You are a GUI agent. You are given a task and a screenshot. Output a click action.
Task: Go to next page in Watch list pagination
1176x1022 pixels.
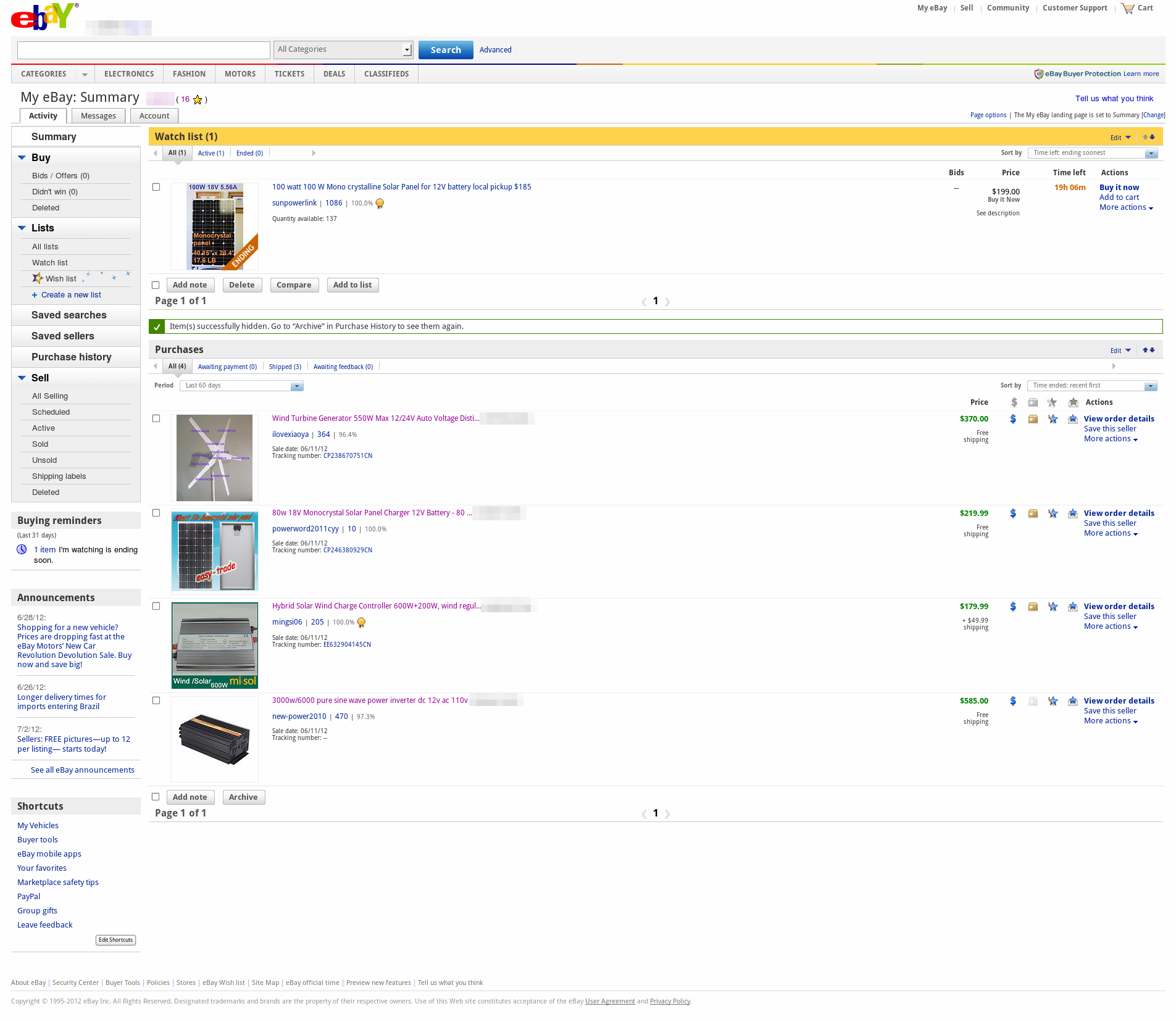click(x=667, y=302)
